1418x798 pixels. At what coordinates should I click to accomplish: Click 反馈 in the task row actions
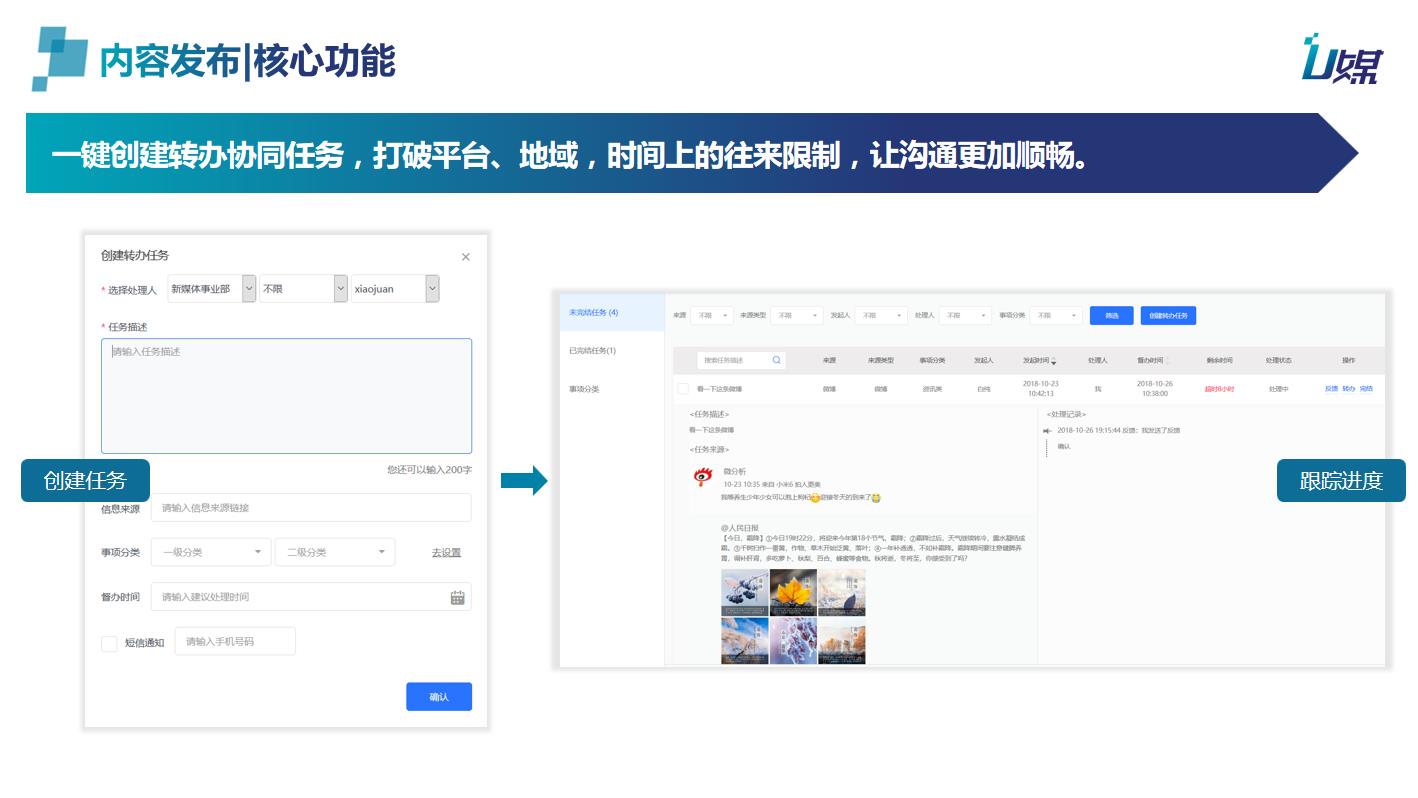click(x=1331, y=389)
